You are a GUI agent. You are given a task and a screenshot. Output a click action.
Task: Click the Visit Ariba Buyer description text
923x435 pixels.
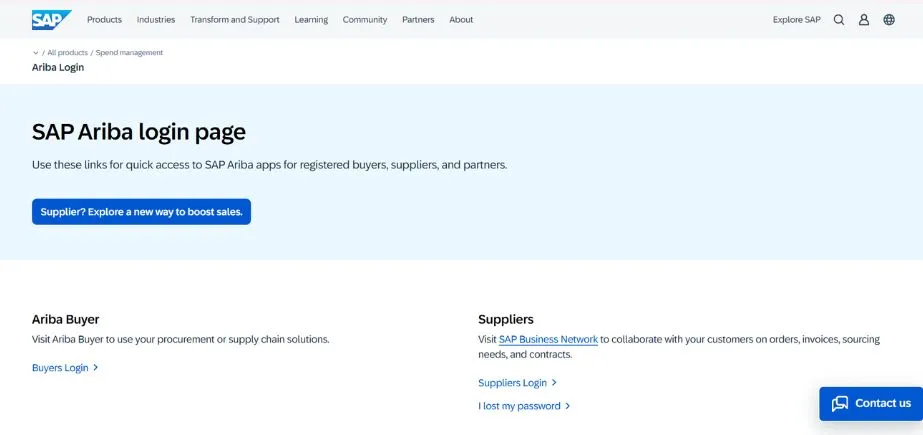(x=181, y=339)
